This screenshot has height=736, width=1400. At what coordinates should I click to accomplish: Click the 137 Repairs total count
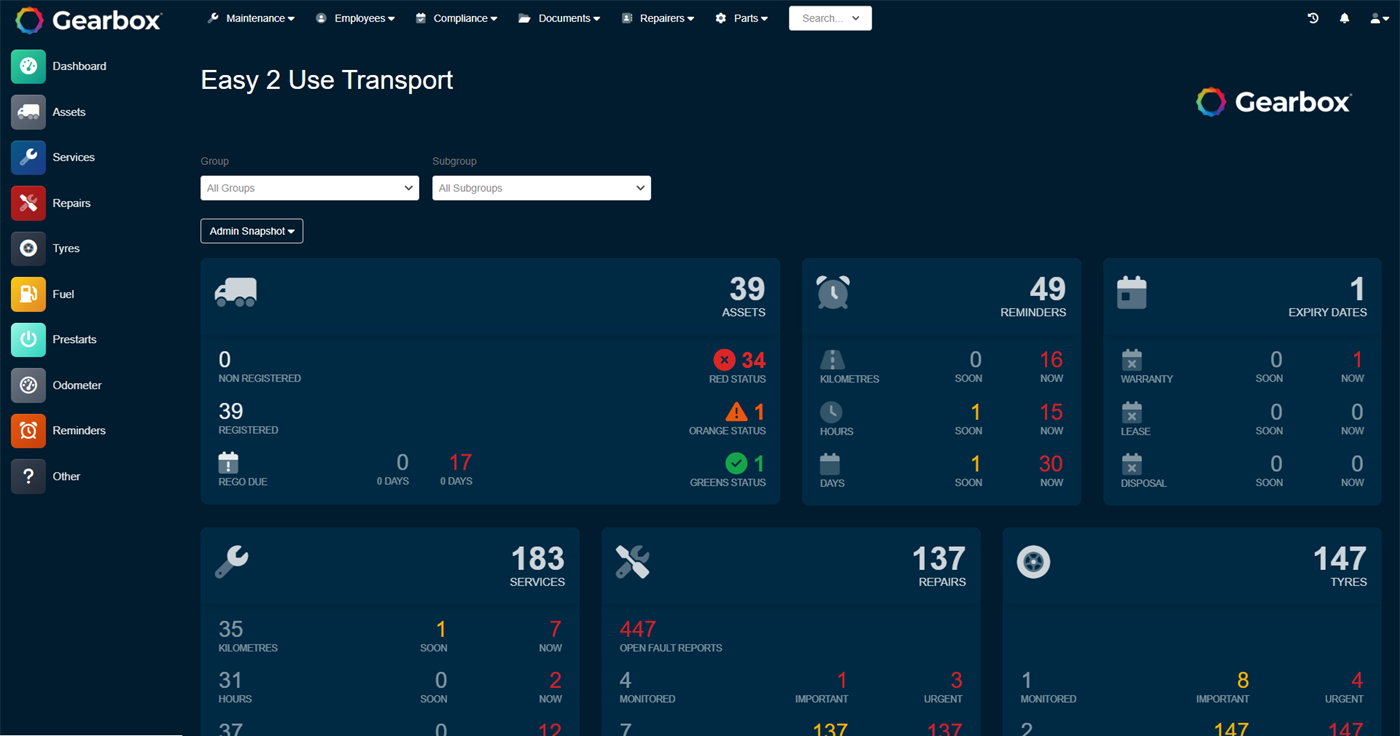click(x=938, y=558)
